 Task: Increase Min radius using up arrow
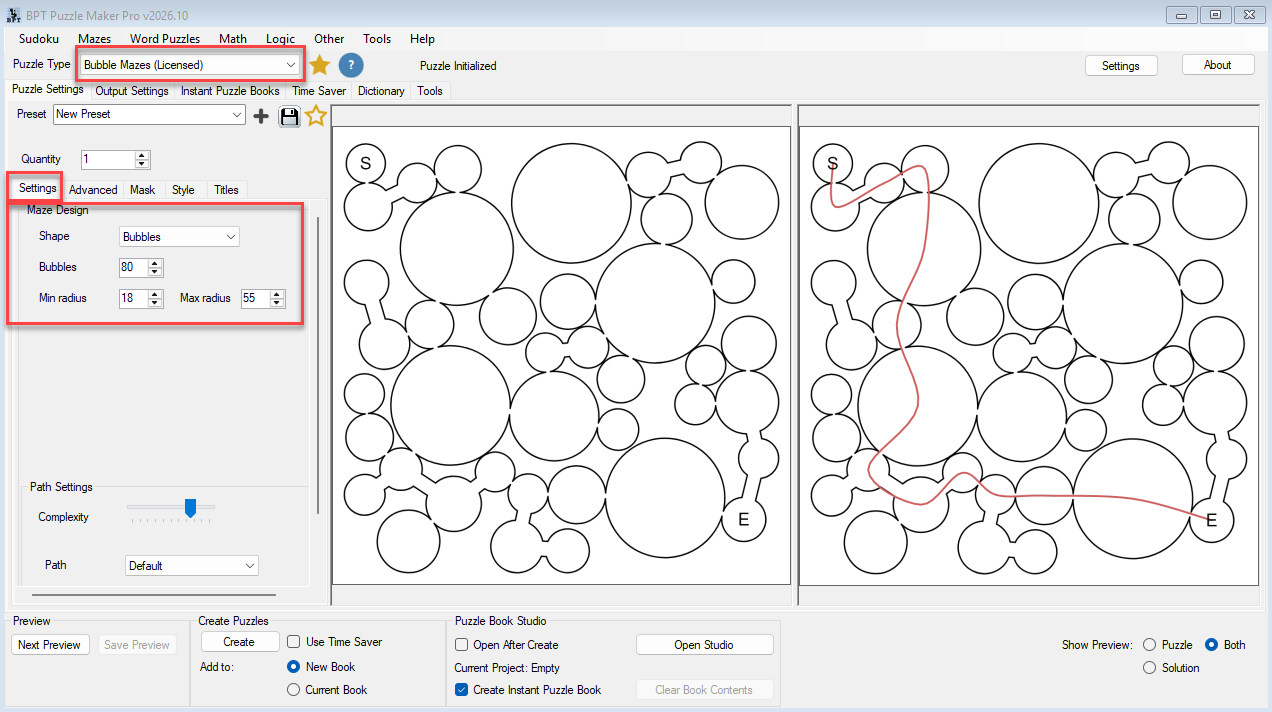[155, 294]
